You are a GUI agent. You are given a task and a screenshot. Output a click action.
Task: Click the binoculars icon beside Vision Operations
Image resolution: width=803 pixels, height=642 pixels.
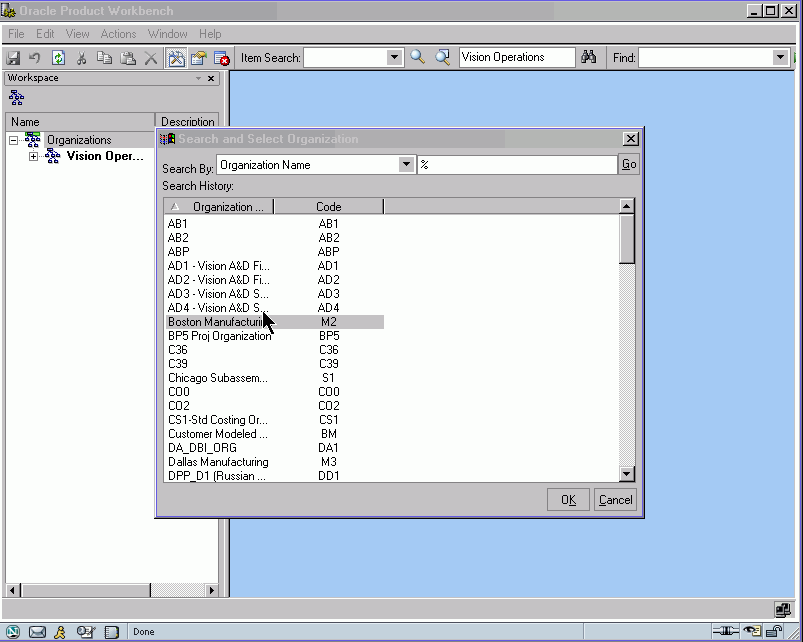(x=589, y=57)
